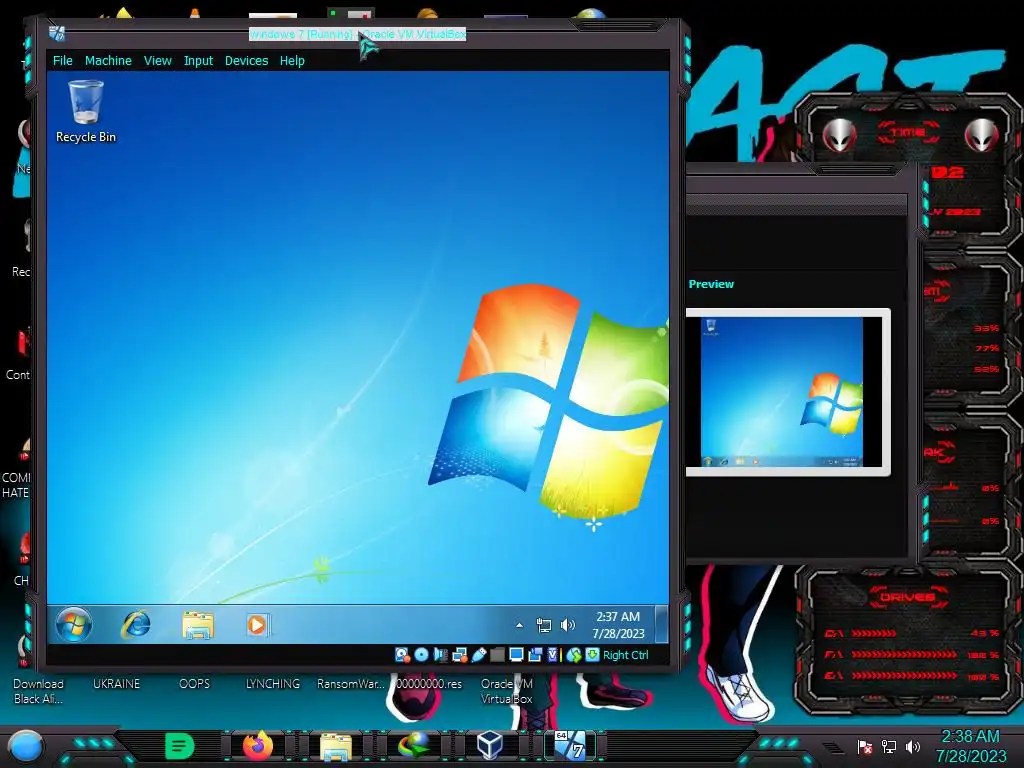The width and height of the screenshot is (1024, 768).
Task: Switch to VirtualBox Manager on host taskbar
Action: pyautogui.click(x=490, y=746)
